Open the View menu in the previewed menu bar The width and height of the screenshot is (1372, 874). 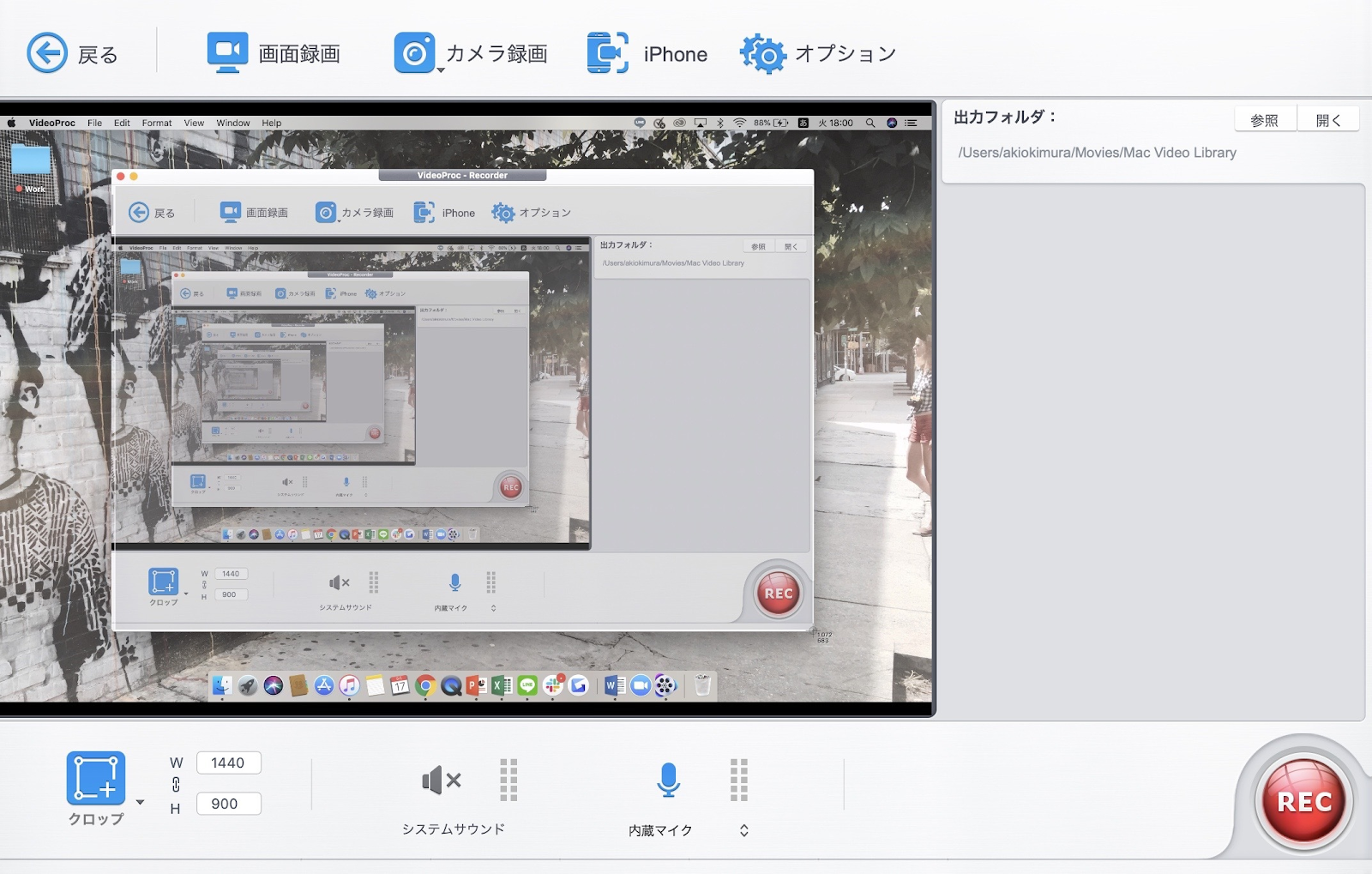pyautogui.click(x=194, y=123)
